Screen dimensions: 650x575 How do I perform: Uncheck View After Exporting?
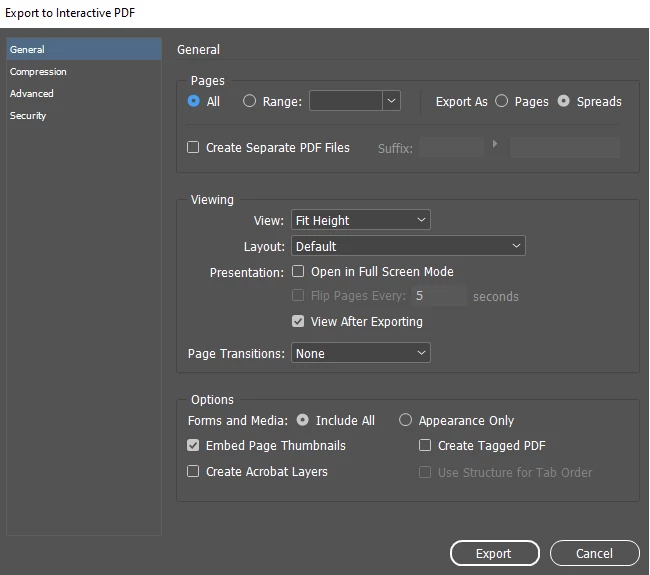click(298, 321)
